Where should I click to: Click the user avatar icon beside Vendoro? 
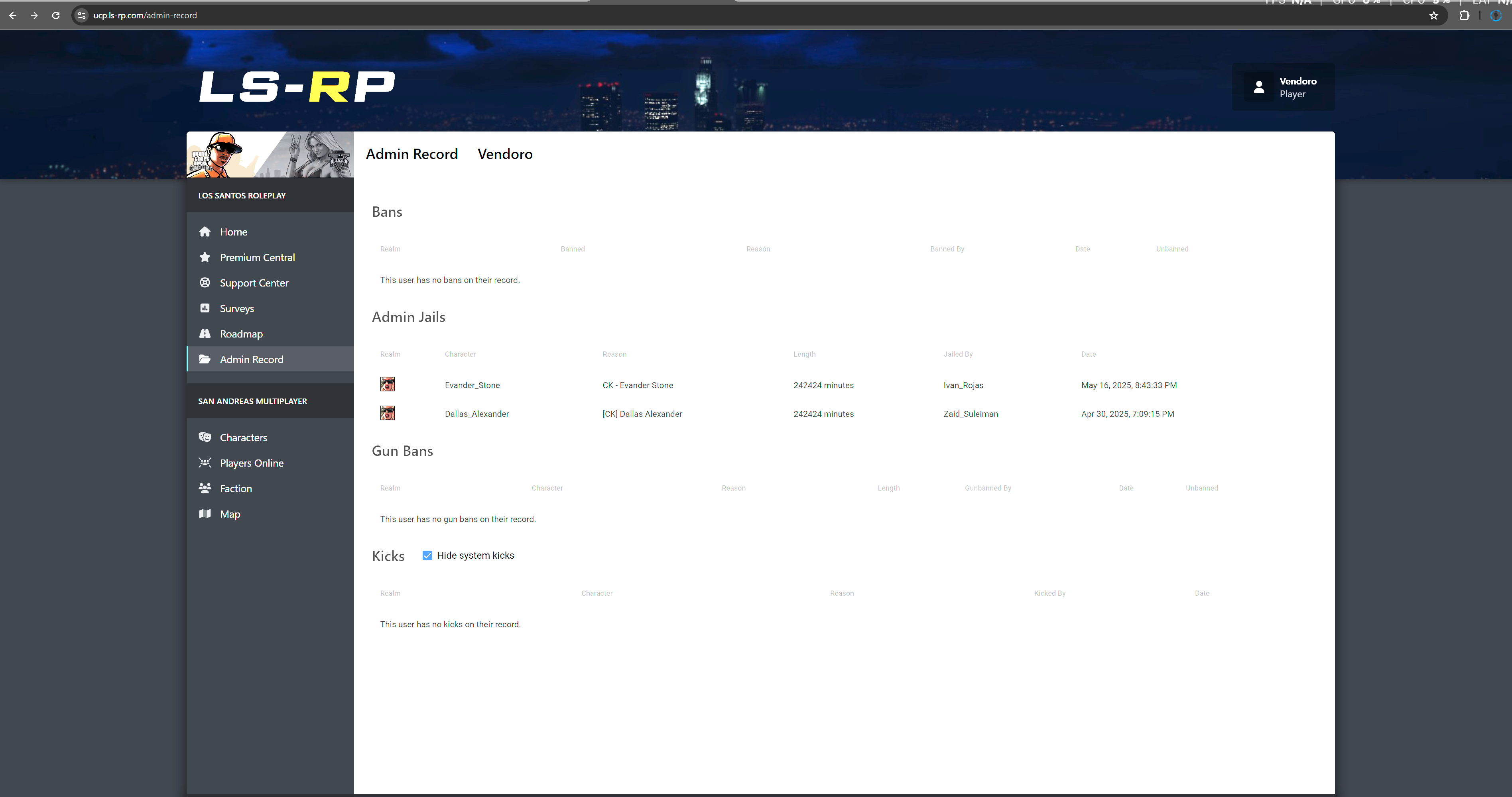[x=1259, y=87]
